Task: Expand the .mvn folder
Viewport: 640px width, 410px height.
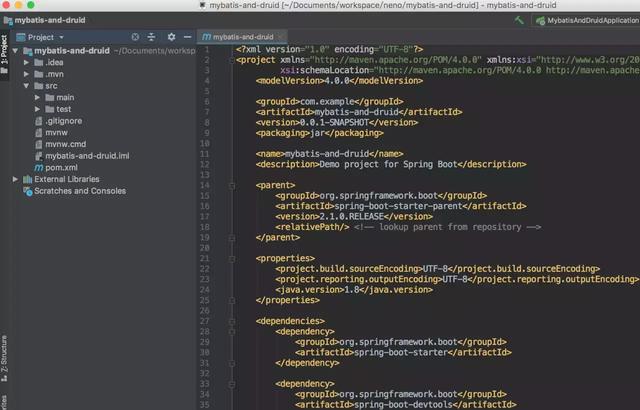Action: click(x=26, y=74)
